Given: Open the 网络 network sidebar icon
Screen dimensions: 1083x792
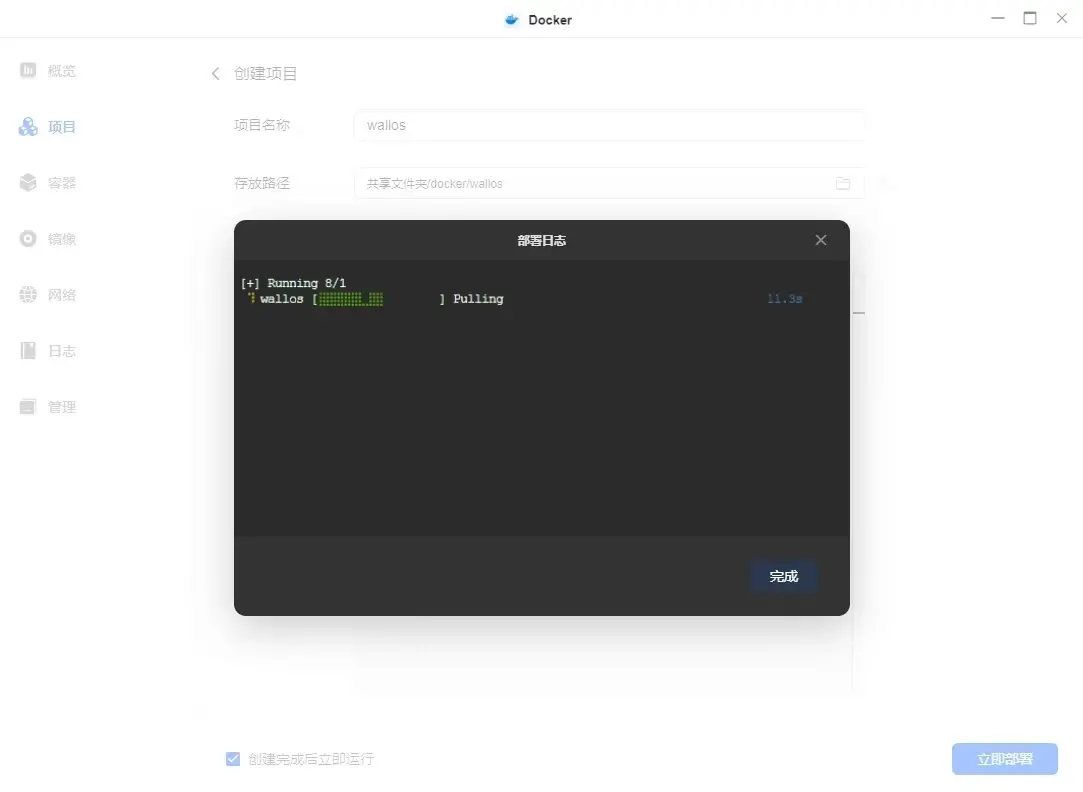Looking at the screenshot, I should [x=28, y=295].
